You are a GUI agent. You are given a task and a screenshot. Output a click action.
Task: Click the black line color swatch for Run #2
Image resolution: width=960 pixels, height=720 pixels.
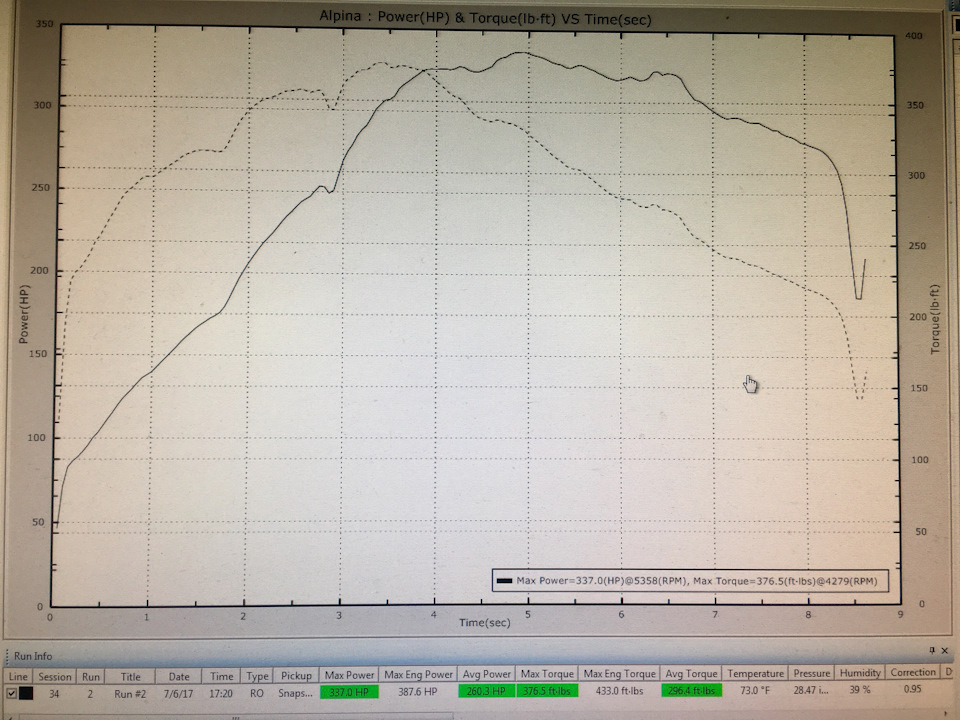26,694
